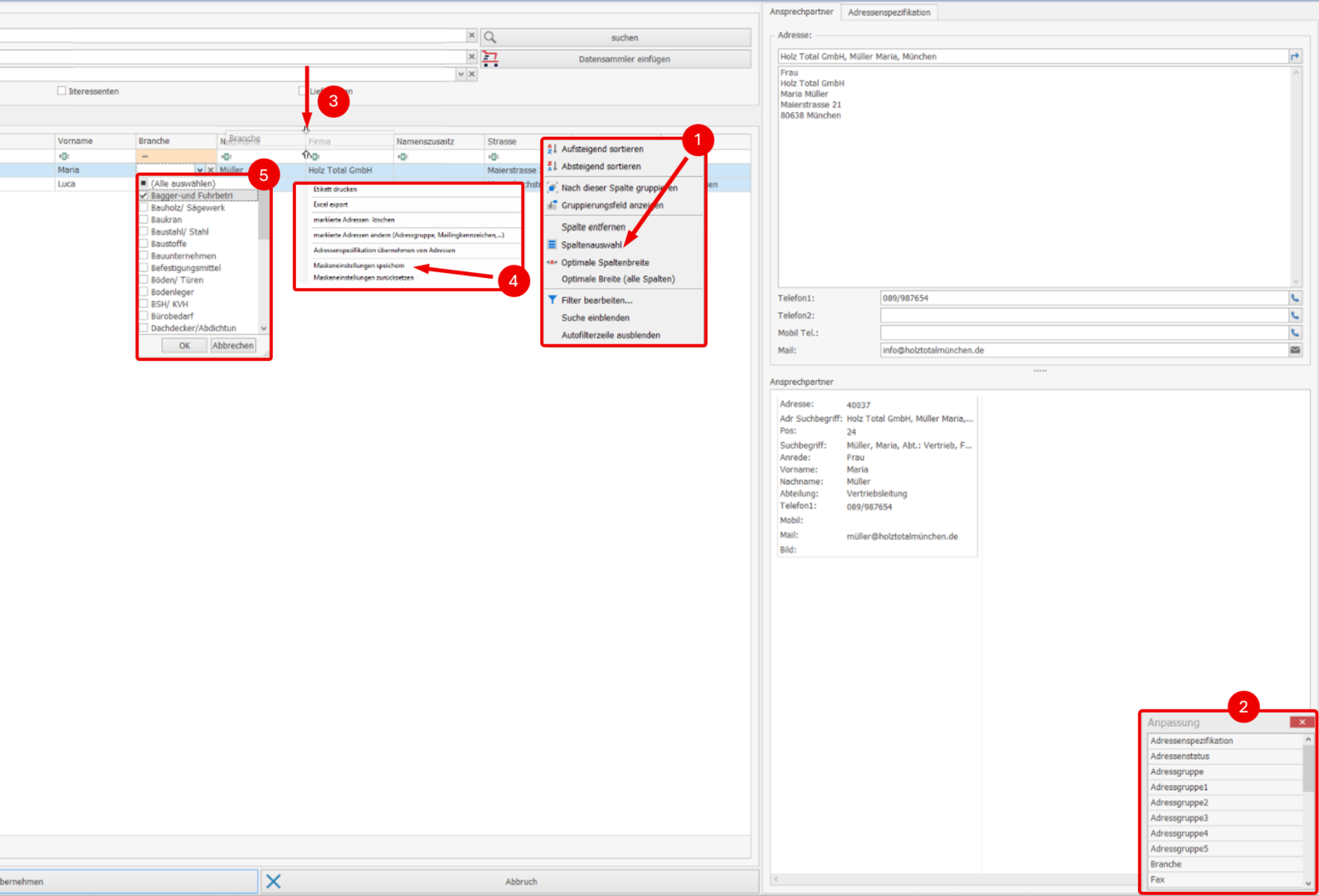The image size is (1319, 896).
Task: Open the Branche filter cell dropdown arrow
Action: coord(199,170)
